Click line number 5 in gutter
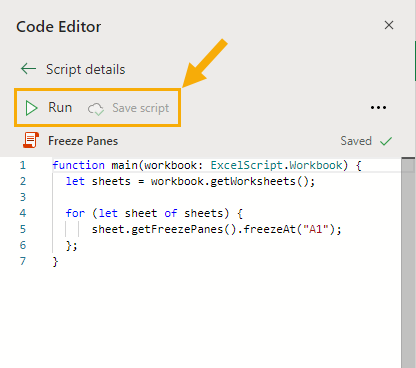 point(22,229)
